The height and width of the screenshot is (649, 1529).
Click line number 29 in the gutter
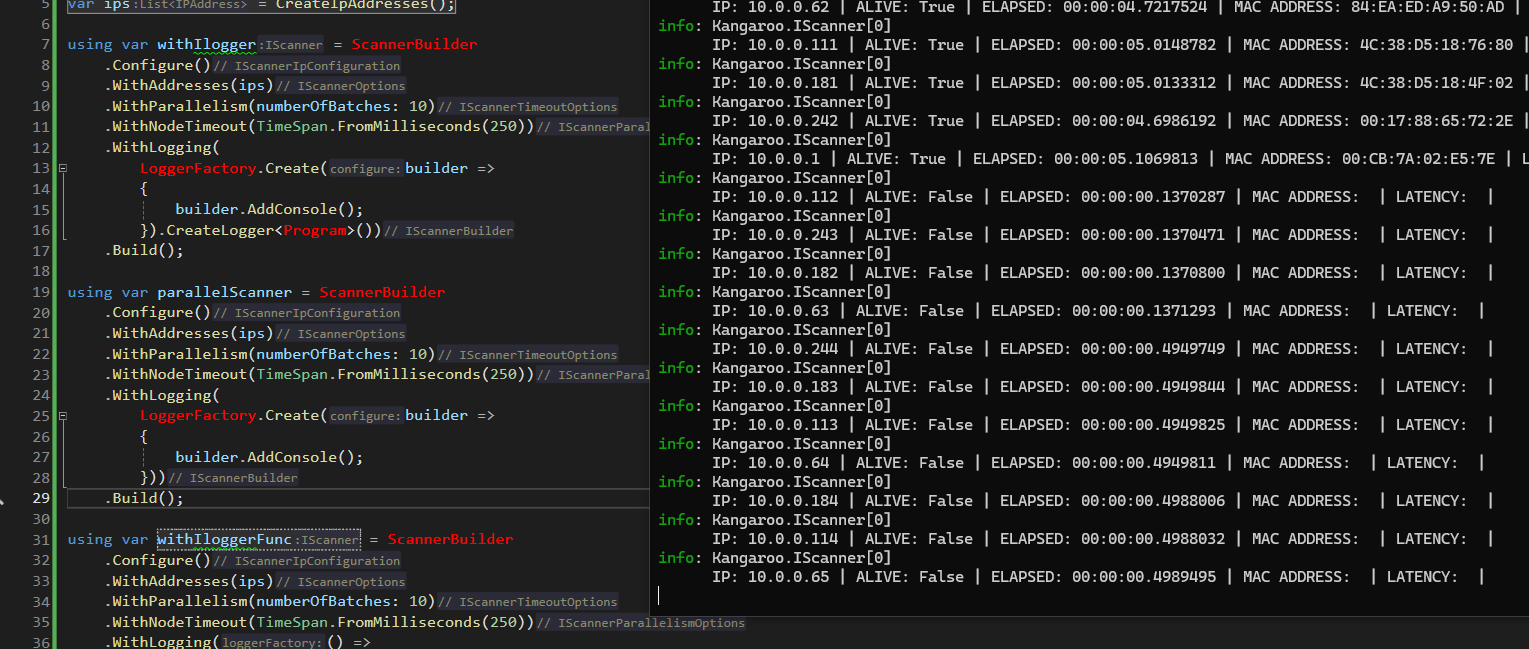[x=39, y=498]
